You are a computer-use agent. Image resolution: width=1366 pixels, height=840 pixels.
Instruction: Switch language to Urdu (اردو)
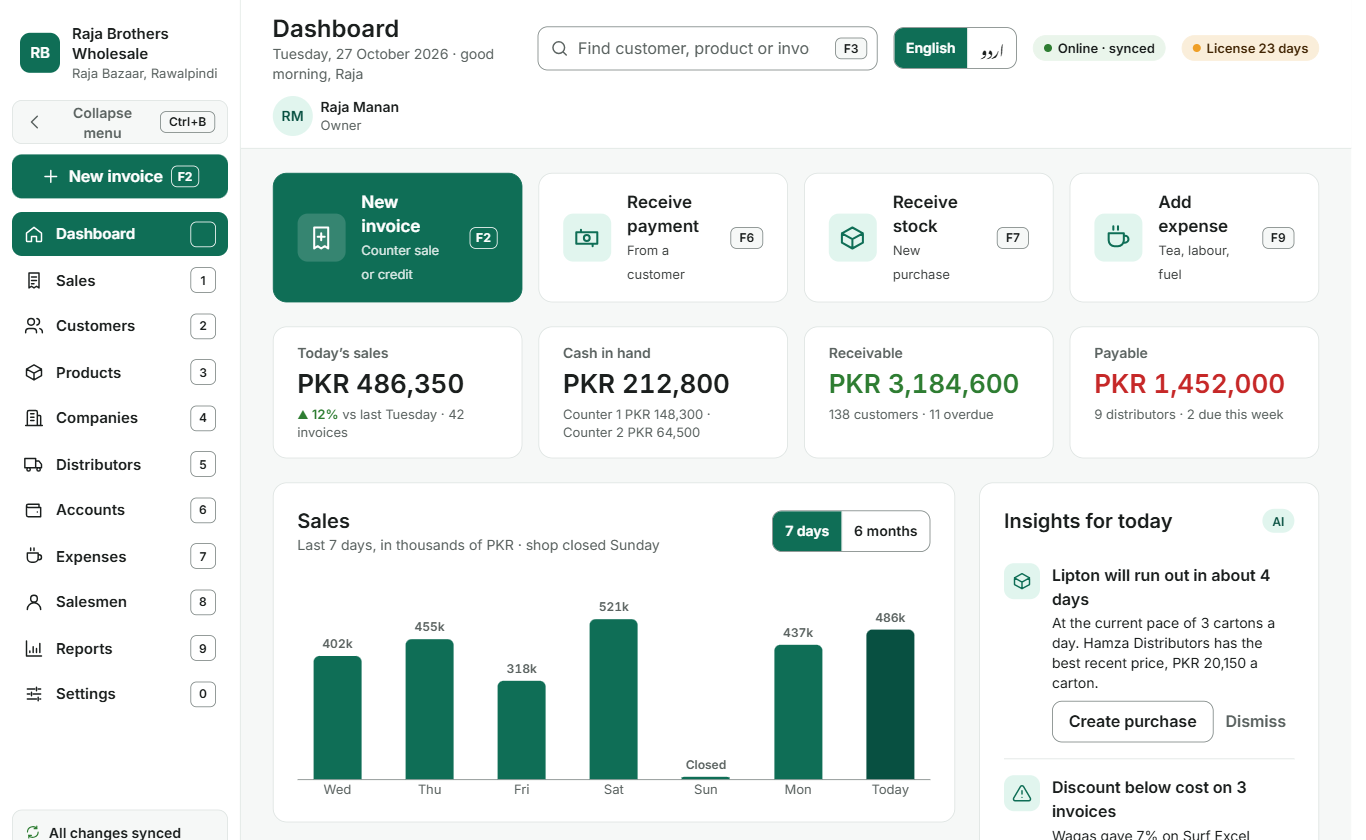coord(991,48)
